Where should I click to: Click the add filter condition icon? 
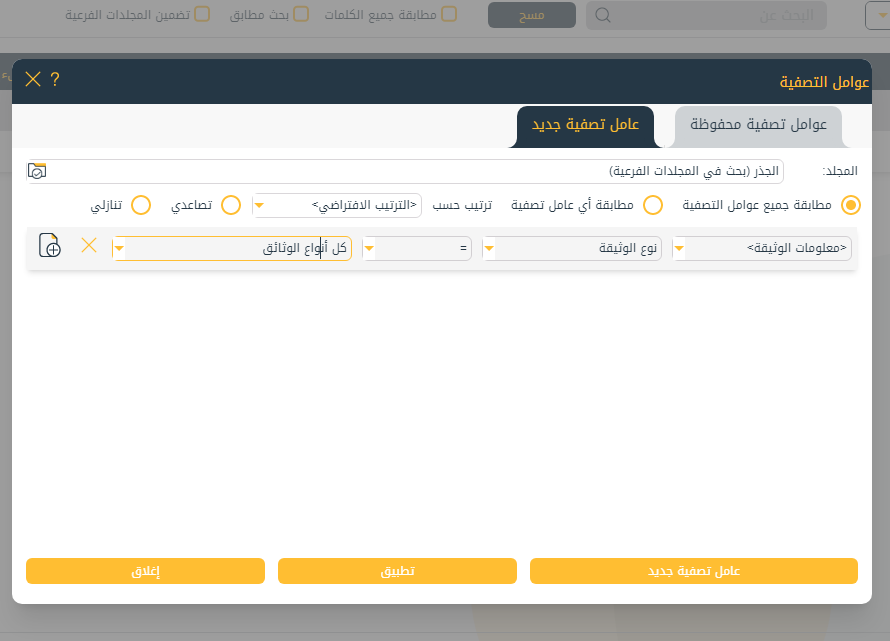click(x=50, y=246)
